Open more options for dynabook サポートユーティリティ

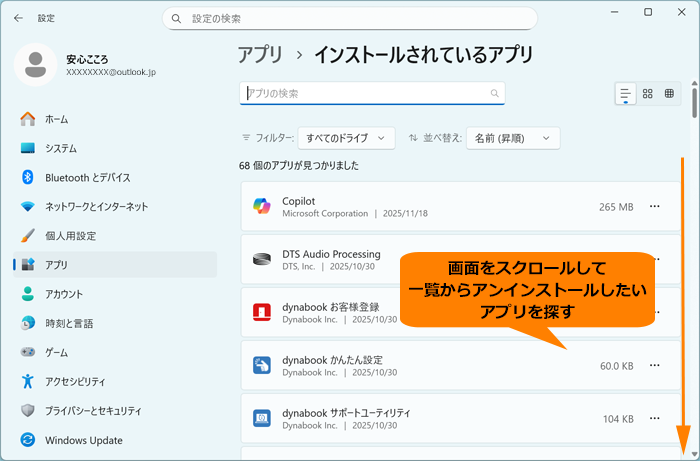[654, 418]
